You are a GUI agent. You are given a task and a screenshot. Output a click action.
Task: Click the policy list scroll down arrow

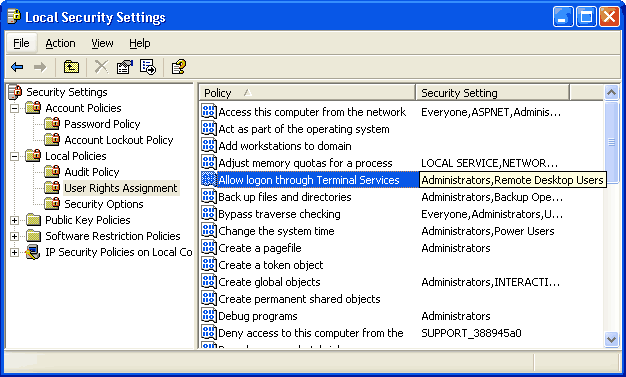[612, 340]
